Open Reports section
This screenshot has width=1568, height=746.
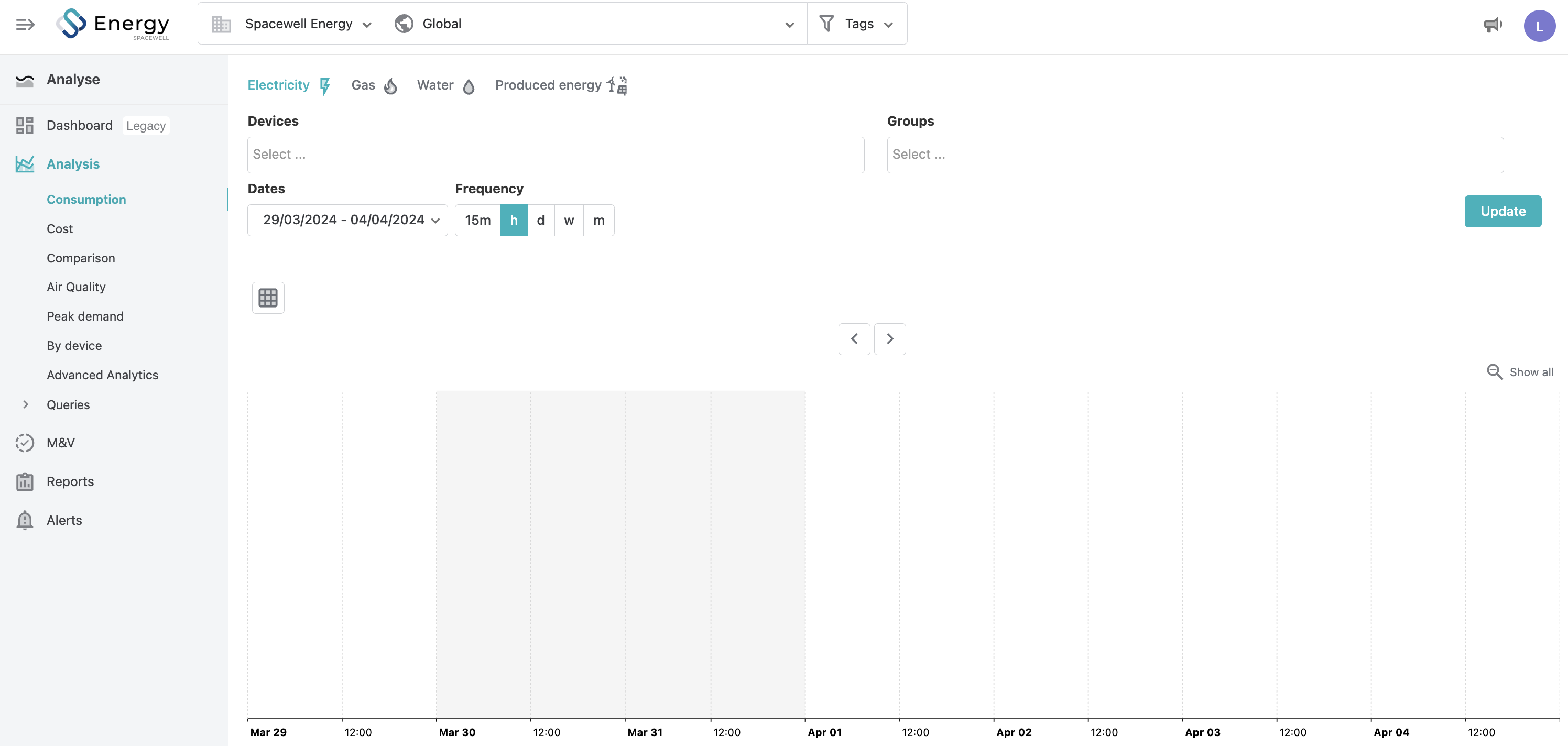(71, 482)
